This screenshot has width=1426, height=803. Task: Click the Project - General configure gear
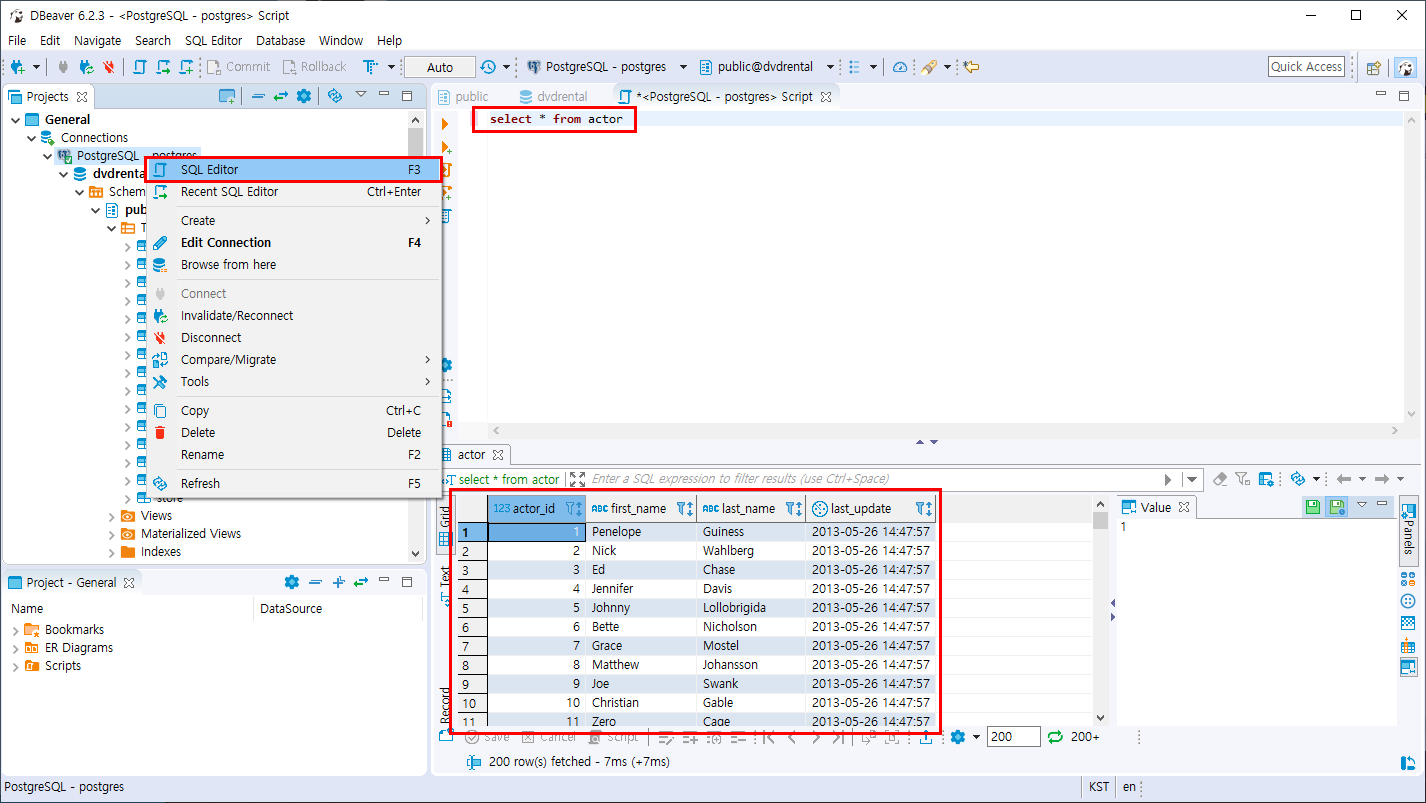(x=292, y=582)
